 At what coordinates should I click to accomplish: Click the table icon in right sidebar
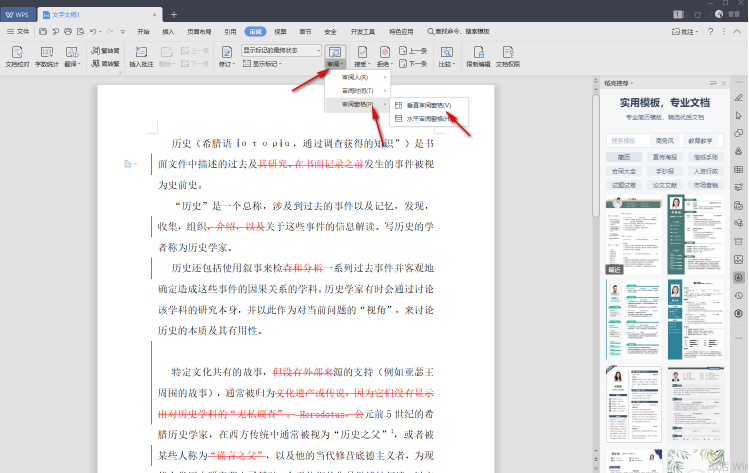738,169
